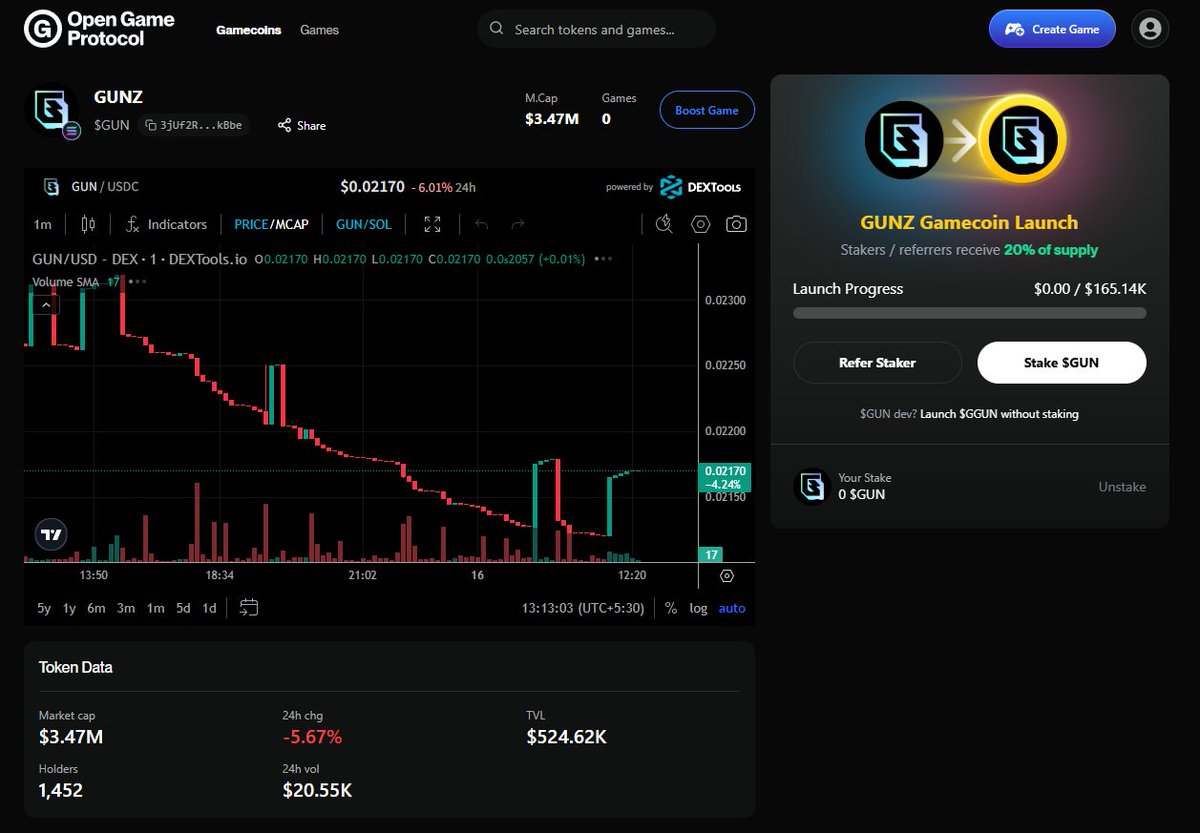Click the Stake $GUN button
Viewport: 1200px width, 833px height.
point(1061,362)
